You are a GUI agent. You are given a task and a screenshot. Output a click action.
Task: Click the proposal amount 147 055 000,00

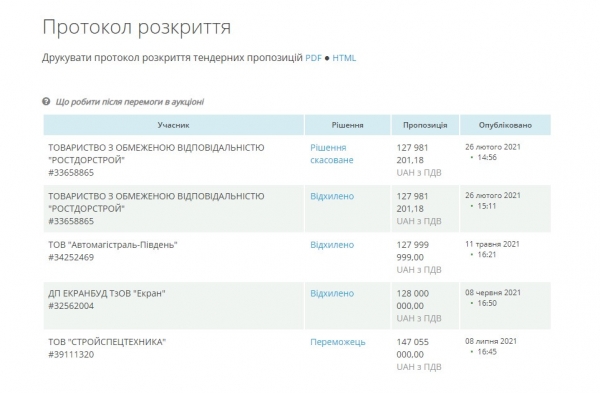pos(412,348)
